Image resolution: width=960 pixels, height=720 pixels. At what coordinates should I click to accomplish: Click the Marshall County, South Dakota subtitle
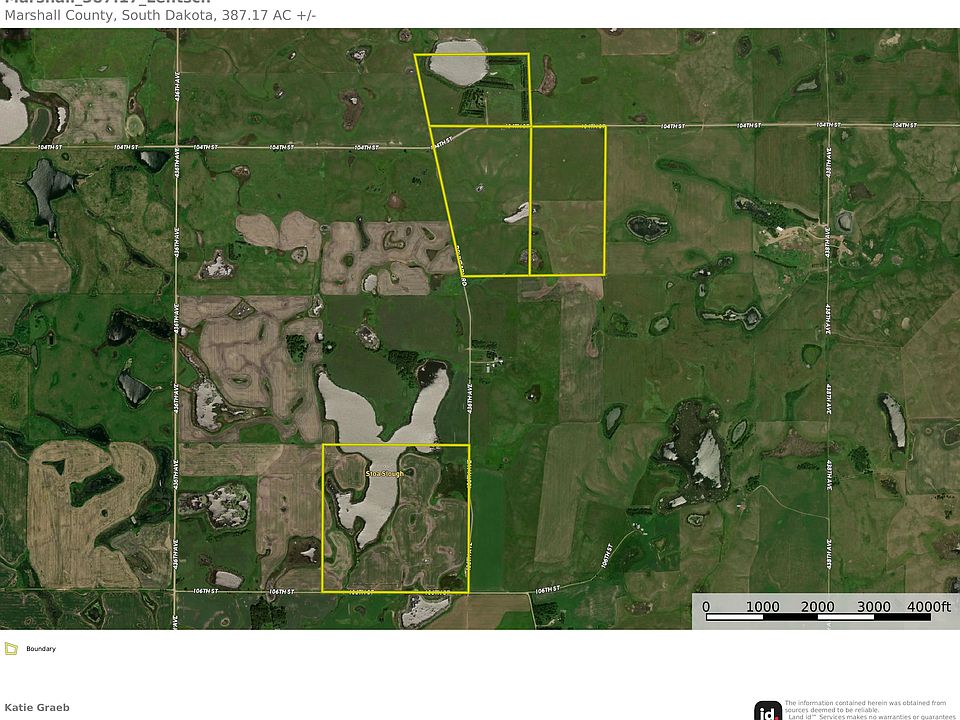coord(160,15)
